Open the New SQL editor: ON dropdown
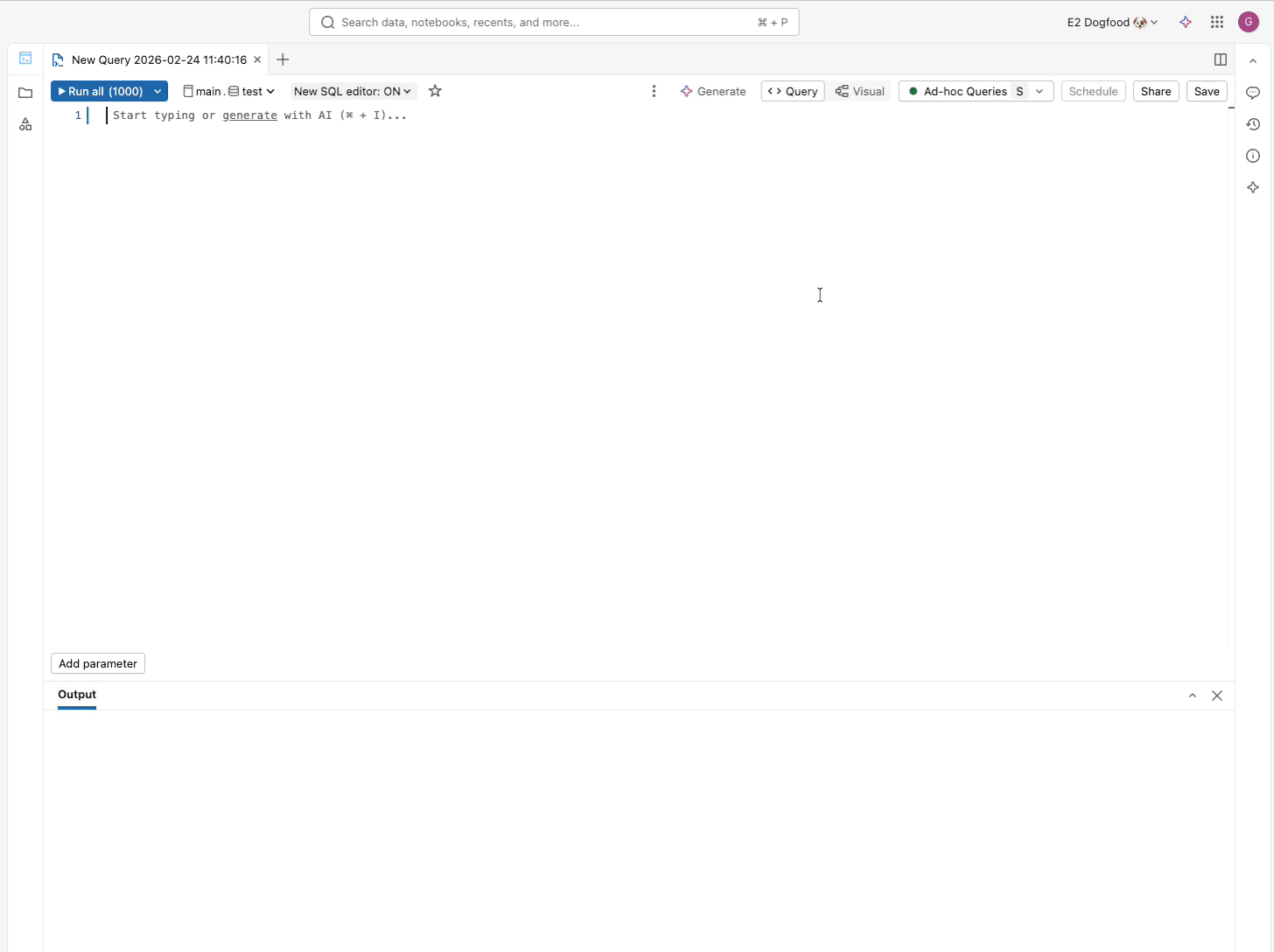The height and width of the screenshot is (952, 1274). coord(353,91)
